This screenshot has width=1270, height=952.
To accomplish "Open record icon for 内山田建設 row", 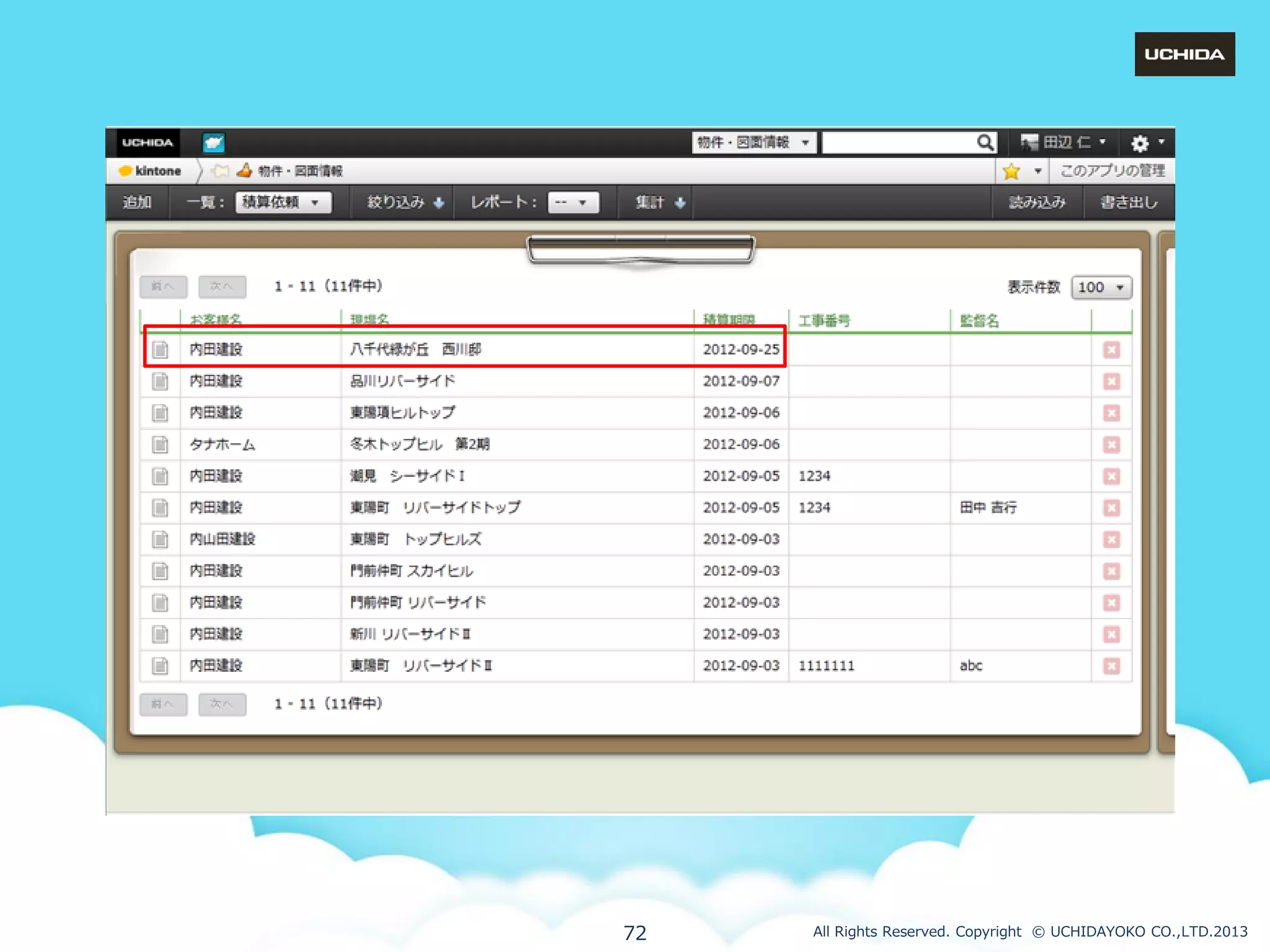I will 161,539.
